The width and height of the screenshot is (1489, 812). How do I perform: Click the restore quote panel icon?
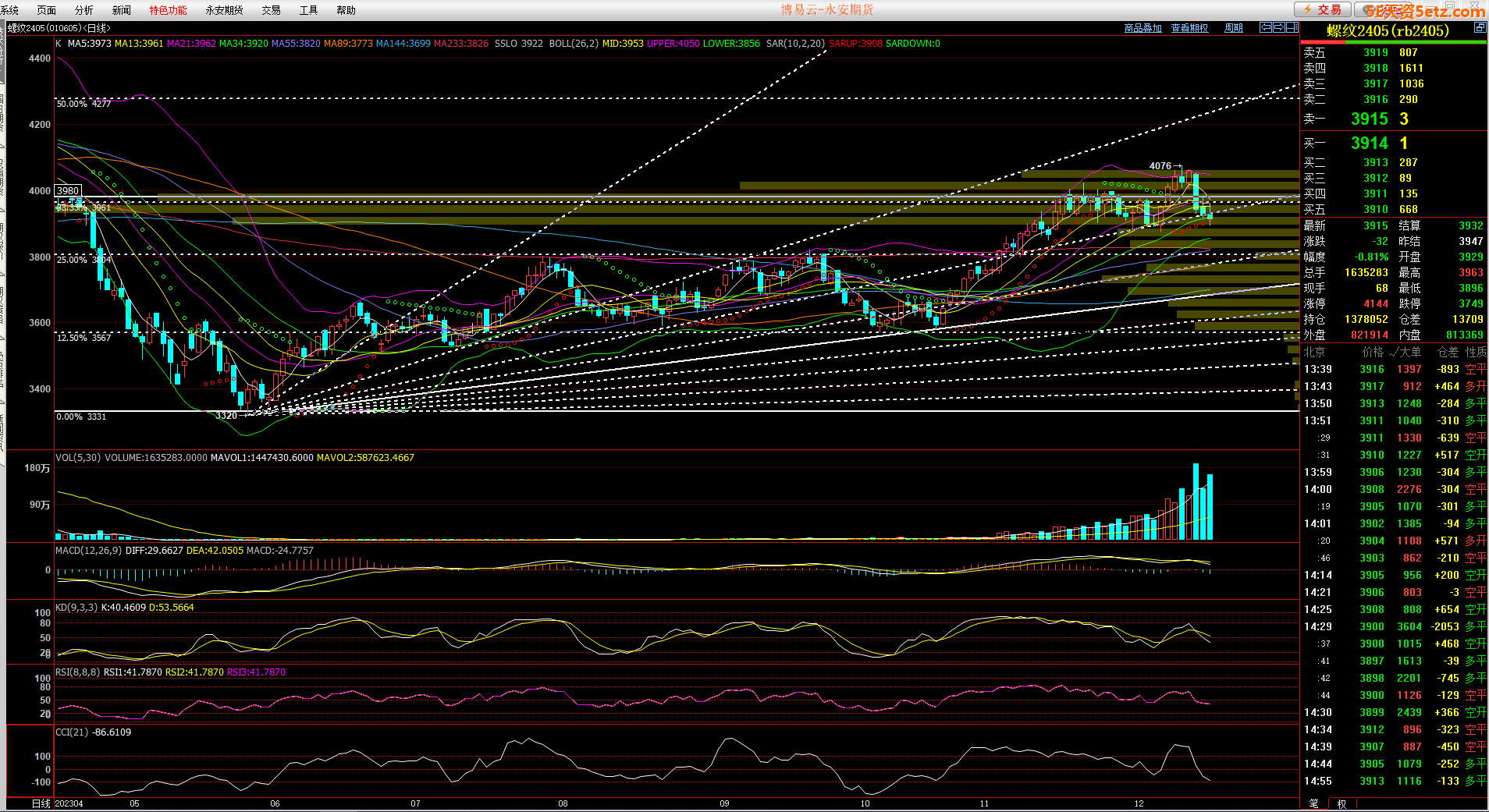click(x=1480, y=27)
